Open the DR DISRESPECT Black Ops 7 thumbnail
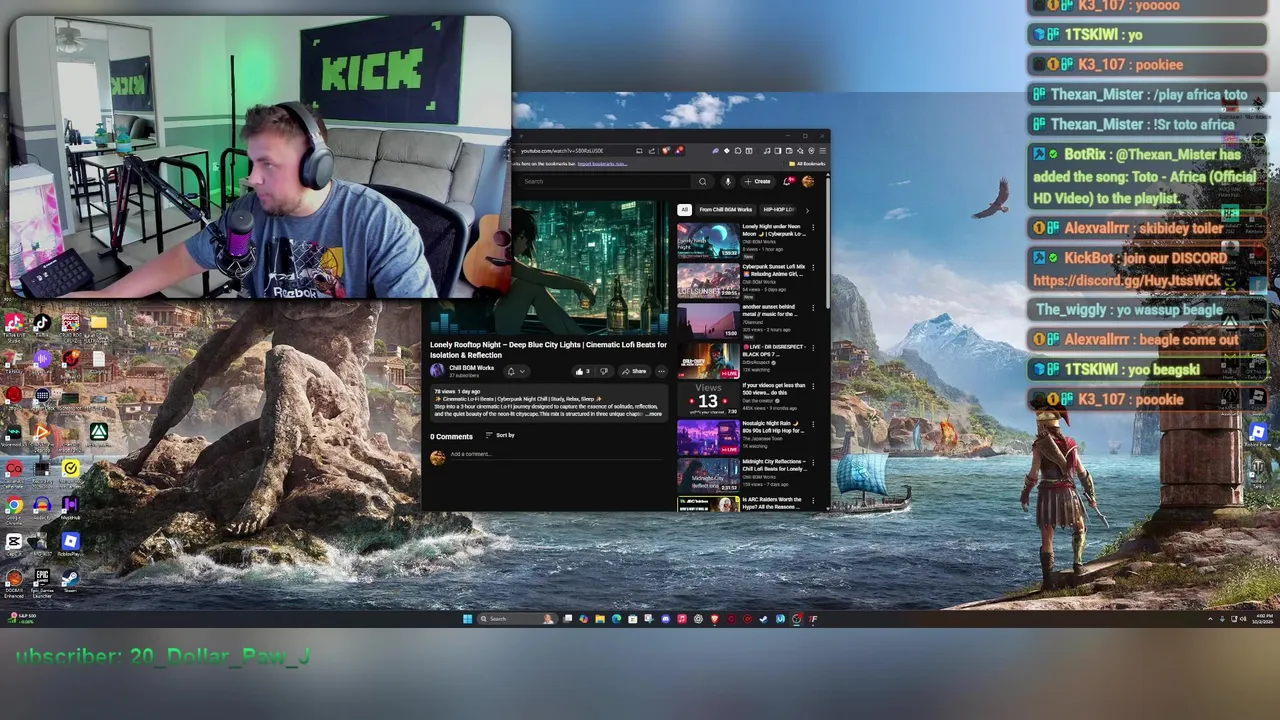The image size is (1280, 720). (x=708, y=361)
